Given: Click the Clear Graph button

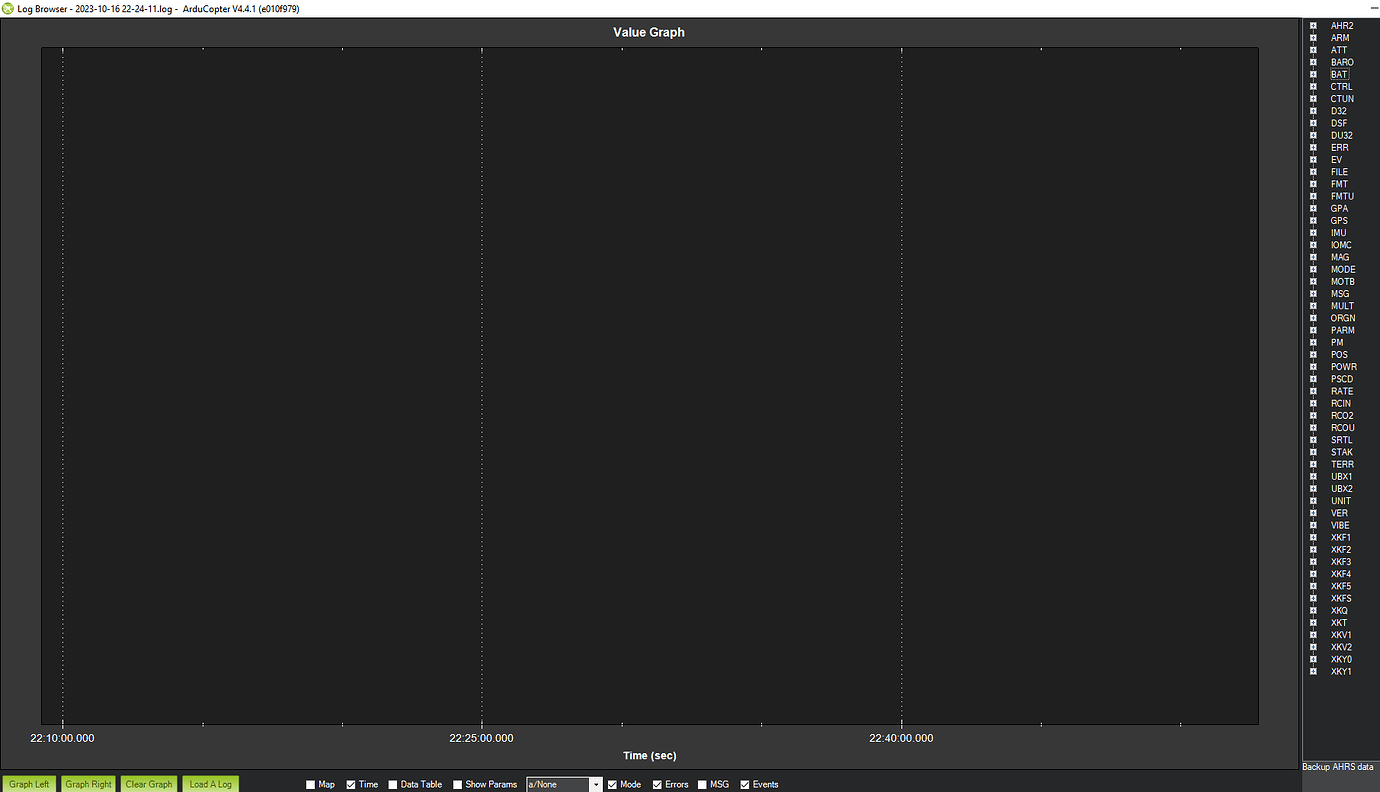Looking at the screenshot, I should point(149,784).
